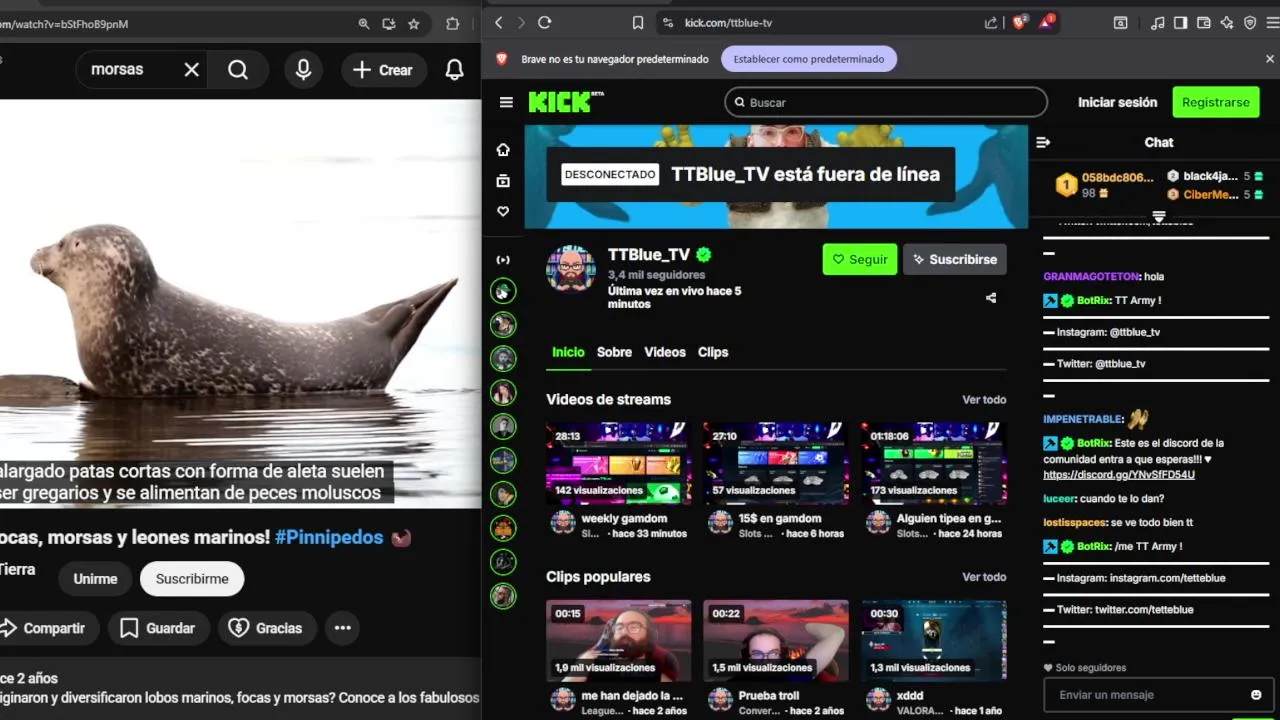
Task: Collapse the Kick chat panel with arrow icon
Action: [1043, 142]
